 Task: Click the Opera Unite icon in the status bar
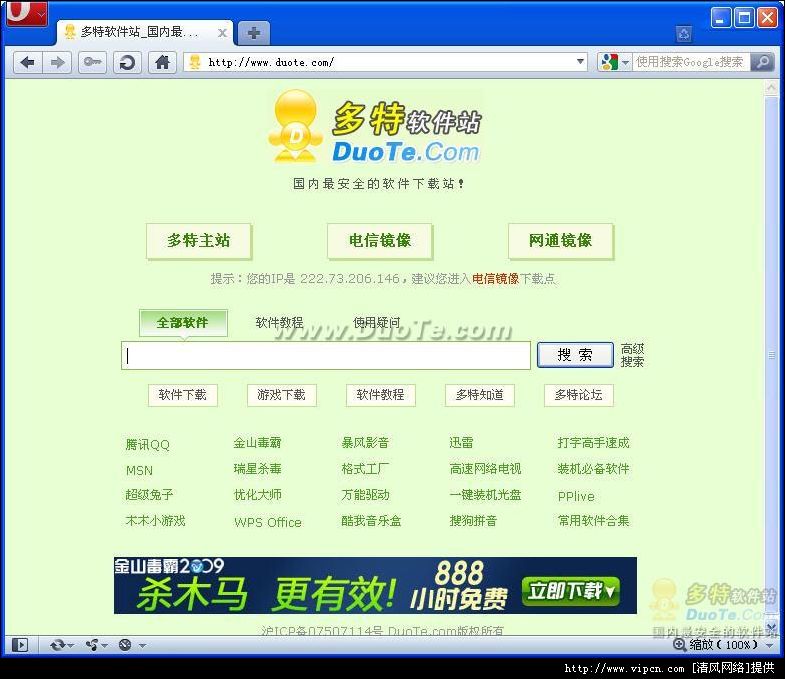92,644
